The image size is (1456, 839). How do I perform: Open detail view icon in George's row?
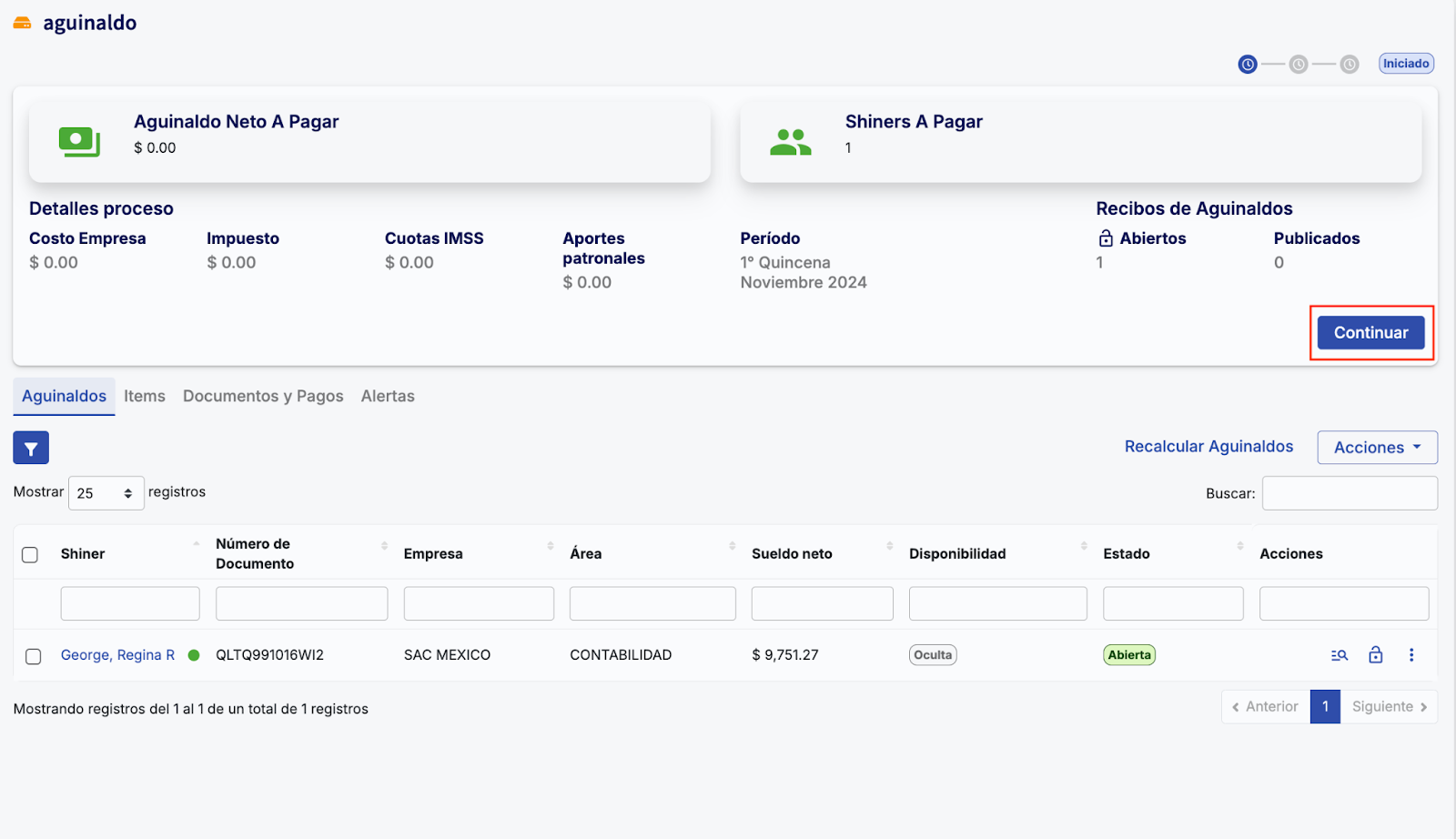pos(1339,655)
